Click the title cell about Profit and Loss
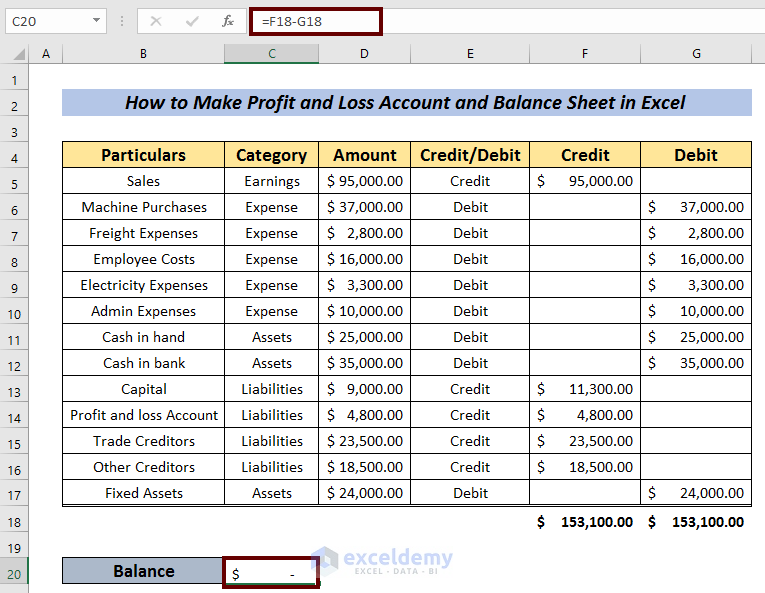 (407, 102)
